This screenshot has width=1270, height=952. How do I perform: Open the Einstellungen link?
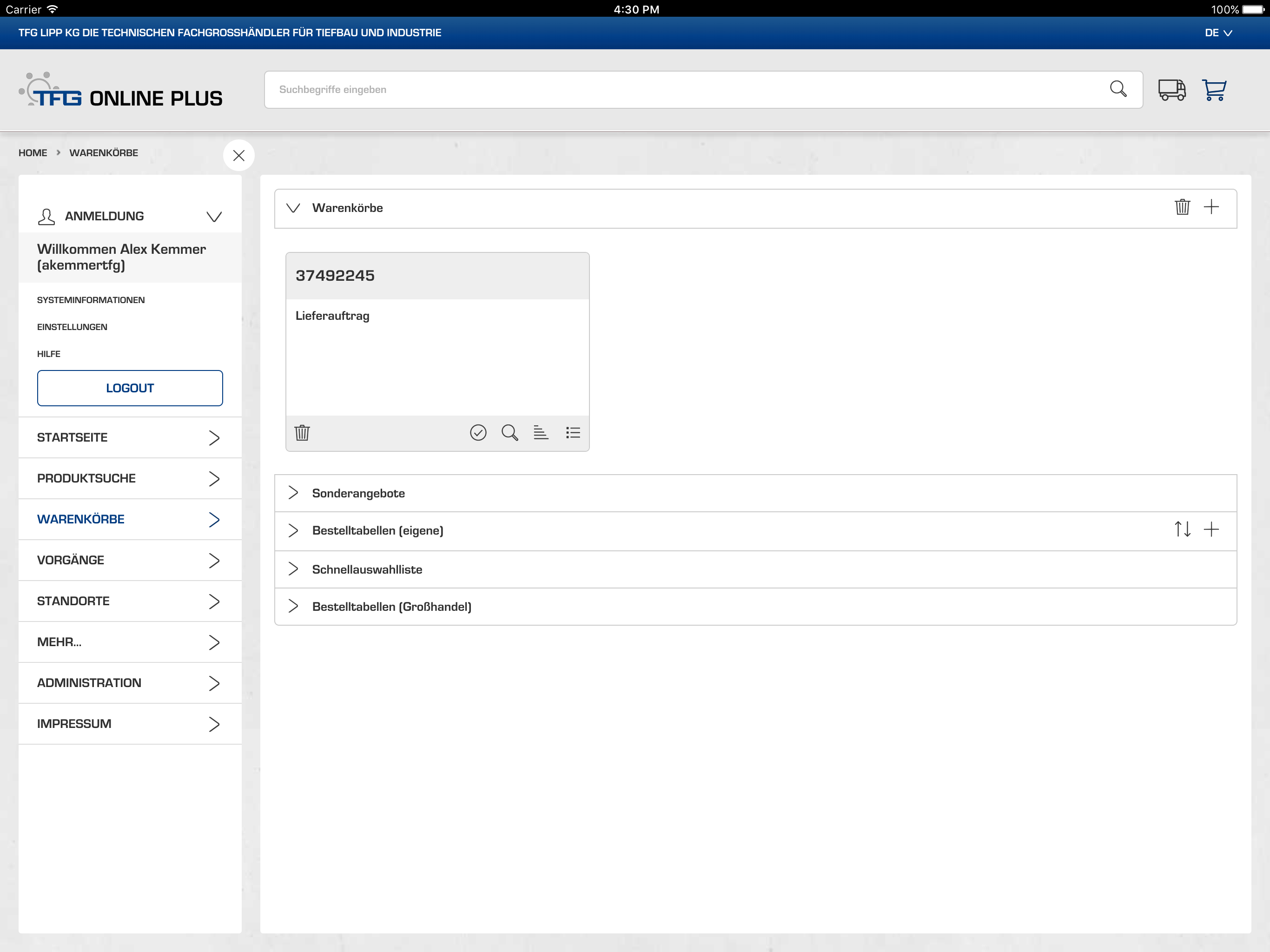coord(72,327)
